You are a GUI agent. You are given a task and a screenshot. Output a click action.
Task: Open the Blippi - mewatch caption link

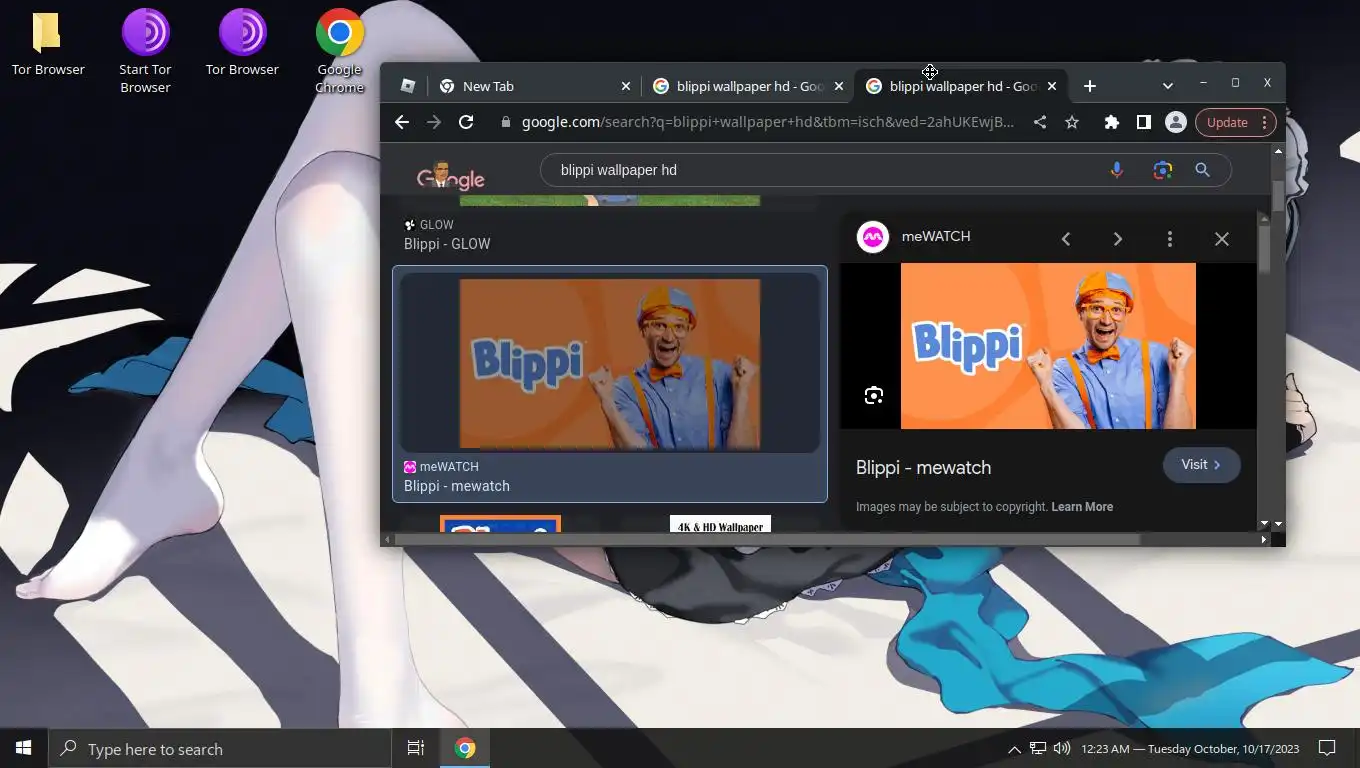click(457, 486)
